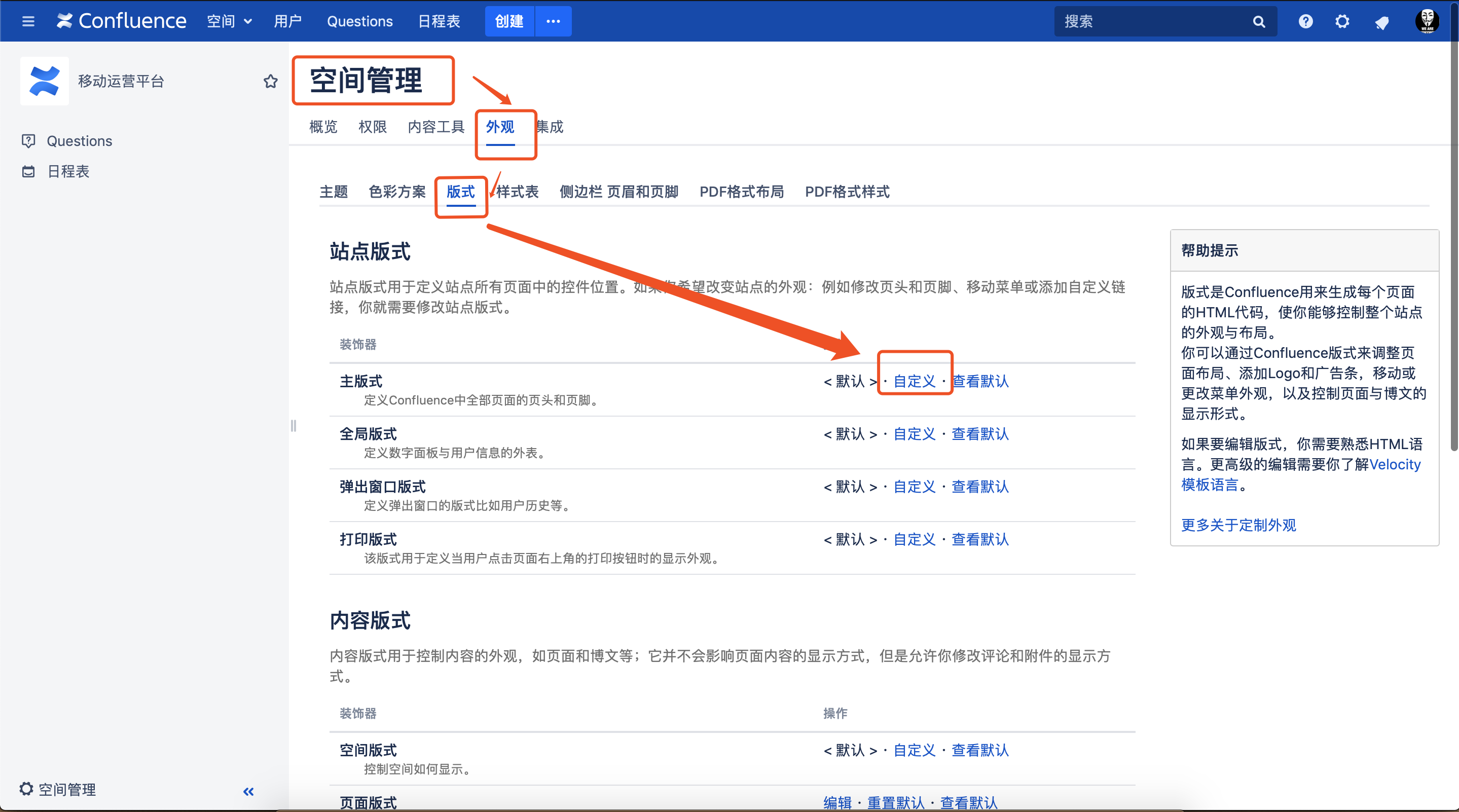Select the 色彩方案 sub-tab
This screenshot has height=812, width=1459.
[x=396, y=192]
